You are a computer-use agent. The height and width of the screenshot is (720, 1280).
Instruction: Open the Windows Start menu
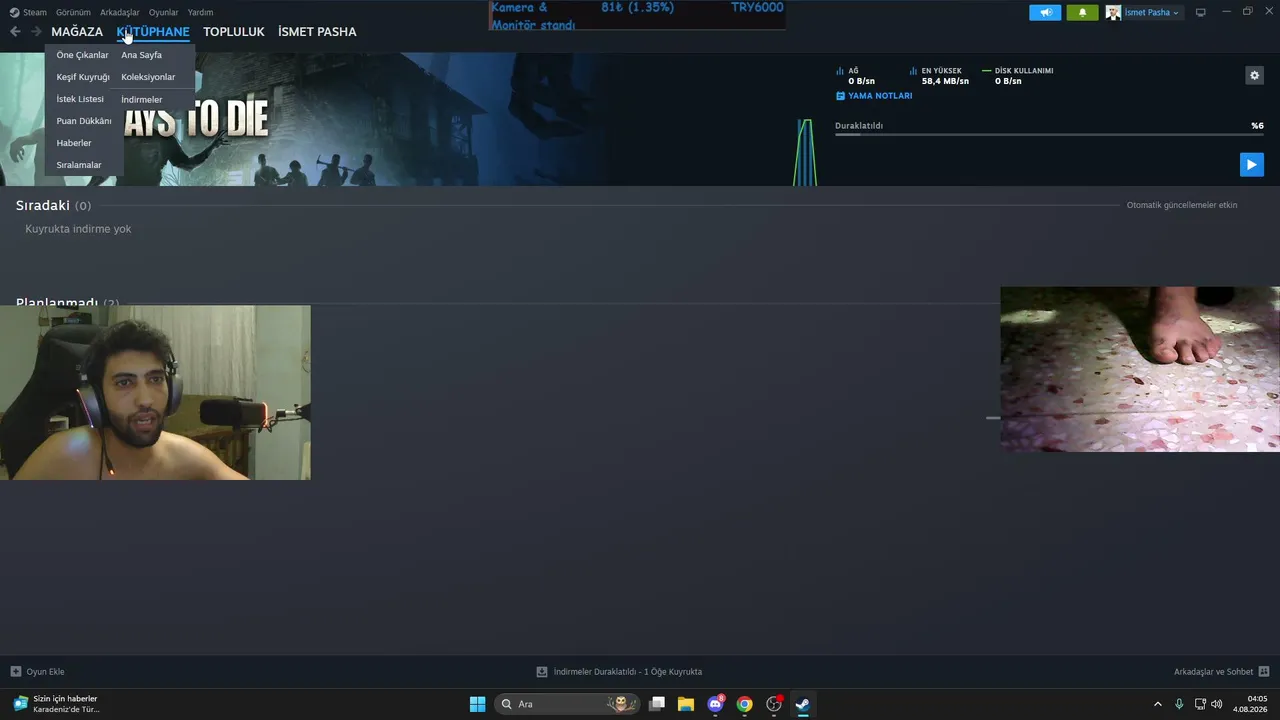click(x=477, y=704)
